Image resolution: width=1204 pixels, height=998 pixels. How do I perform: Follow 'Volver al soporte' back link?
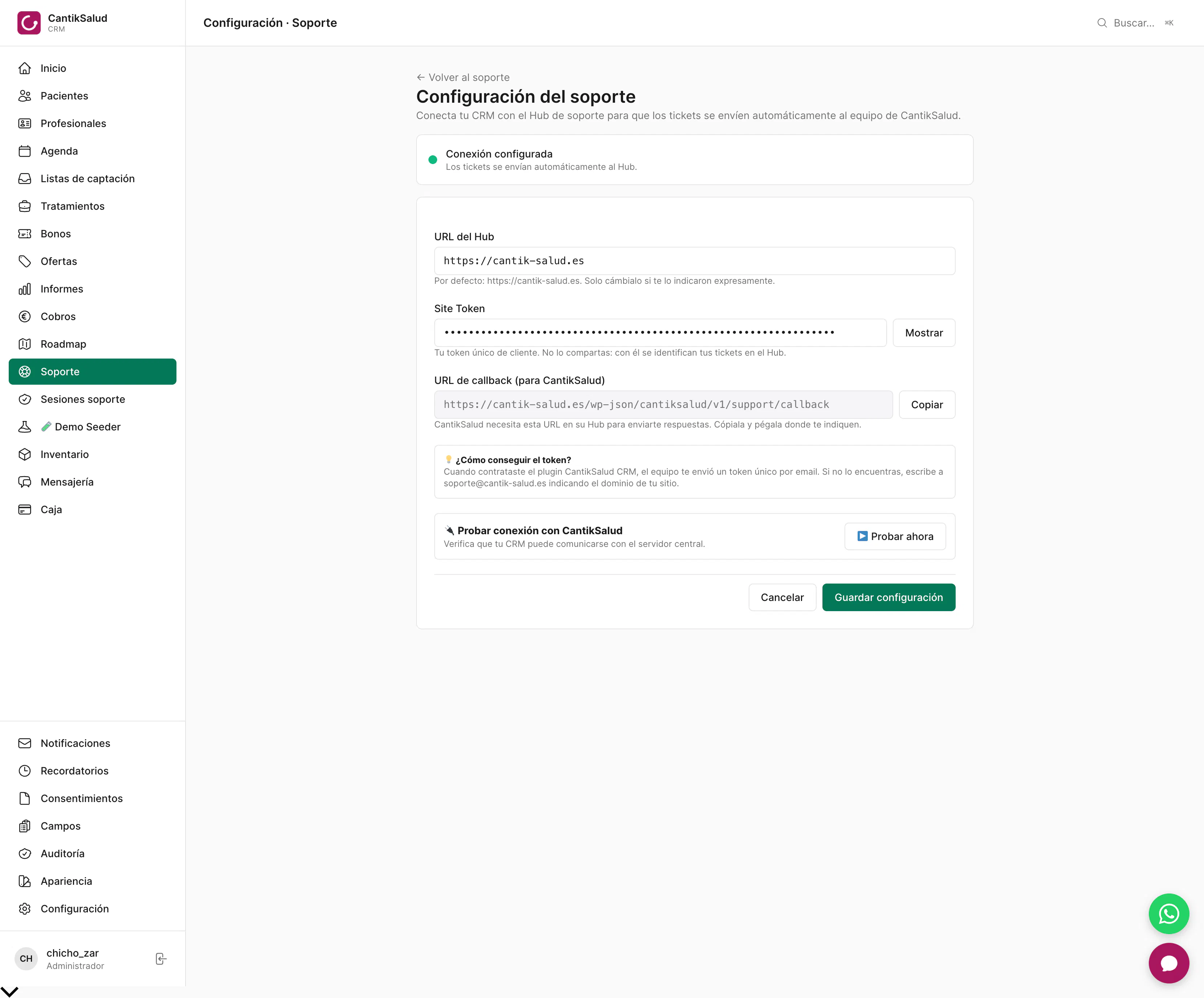coord(463,77)
